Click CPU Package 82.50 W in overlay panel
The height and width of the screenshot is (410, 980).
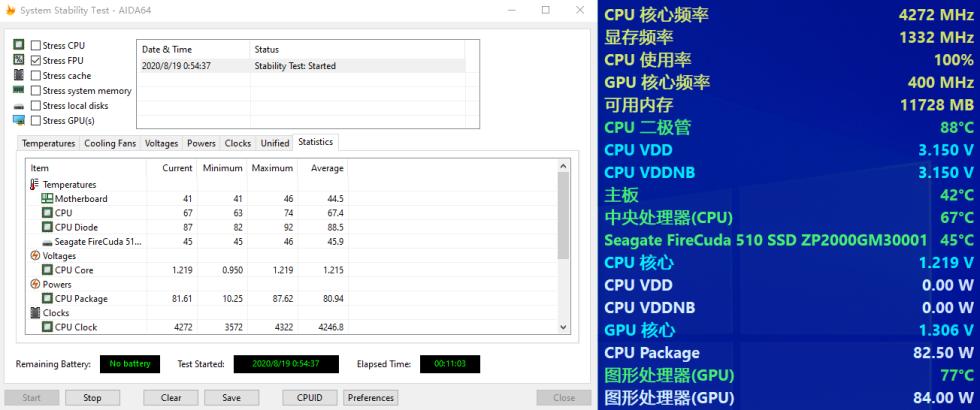click(789, 352)
